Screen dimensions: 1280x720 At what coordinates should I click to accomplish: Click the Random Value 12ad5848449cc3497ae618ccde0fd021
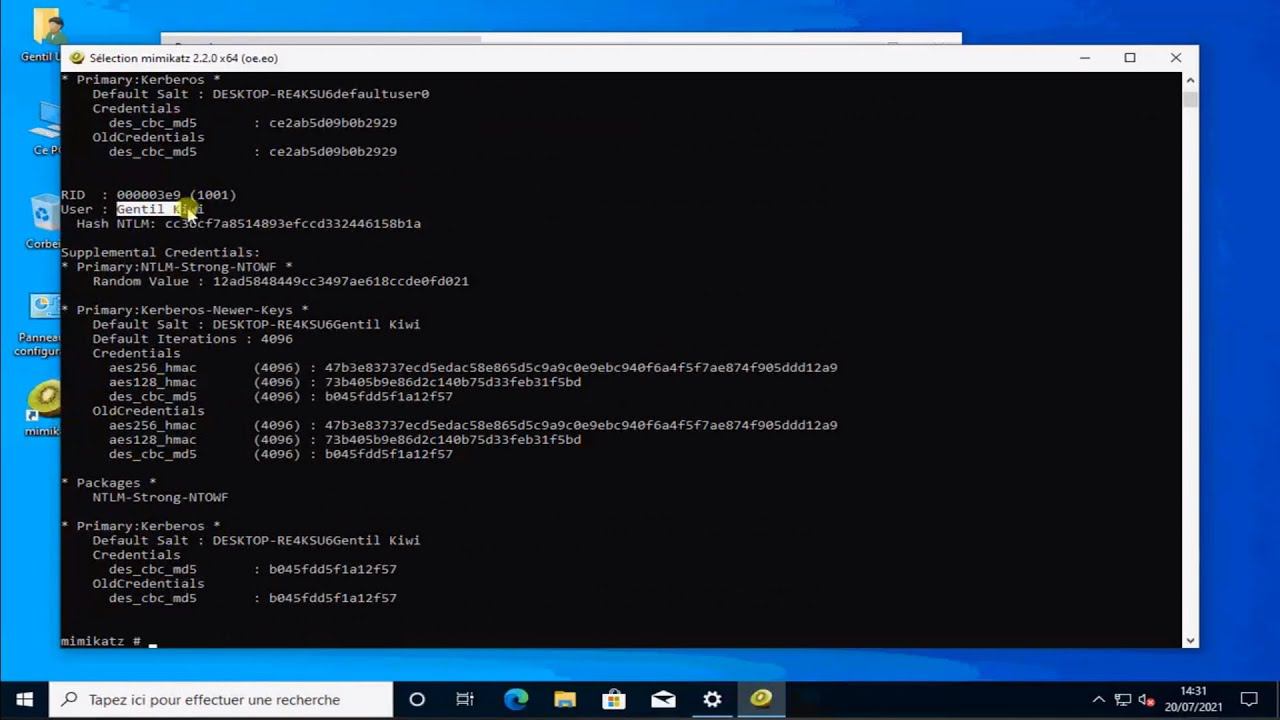click(x=341, y=282)
